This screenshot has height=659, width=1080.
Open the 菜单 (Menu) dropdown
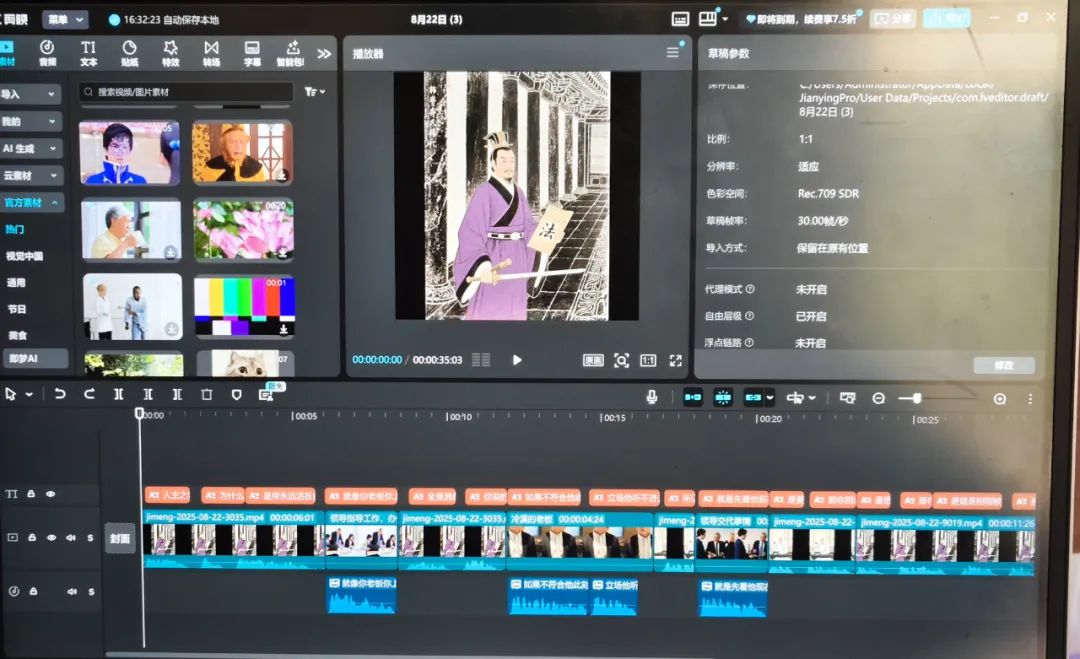[65, 20]
